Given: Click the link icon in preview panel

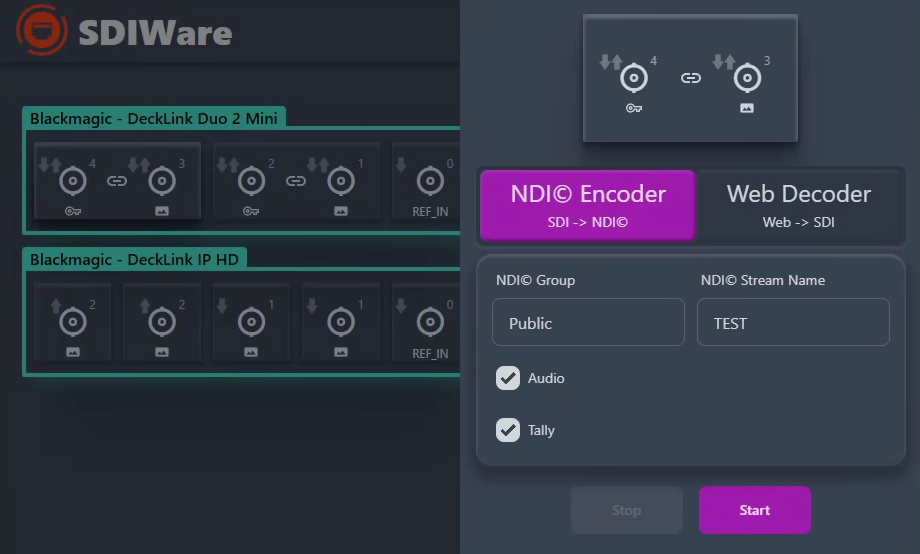Looking at the screenshot, I should coord(691,77).
